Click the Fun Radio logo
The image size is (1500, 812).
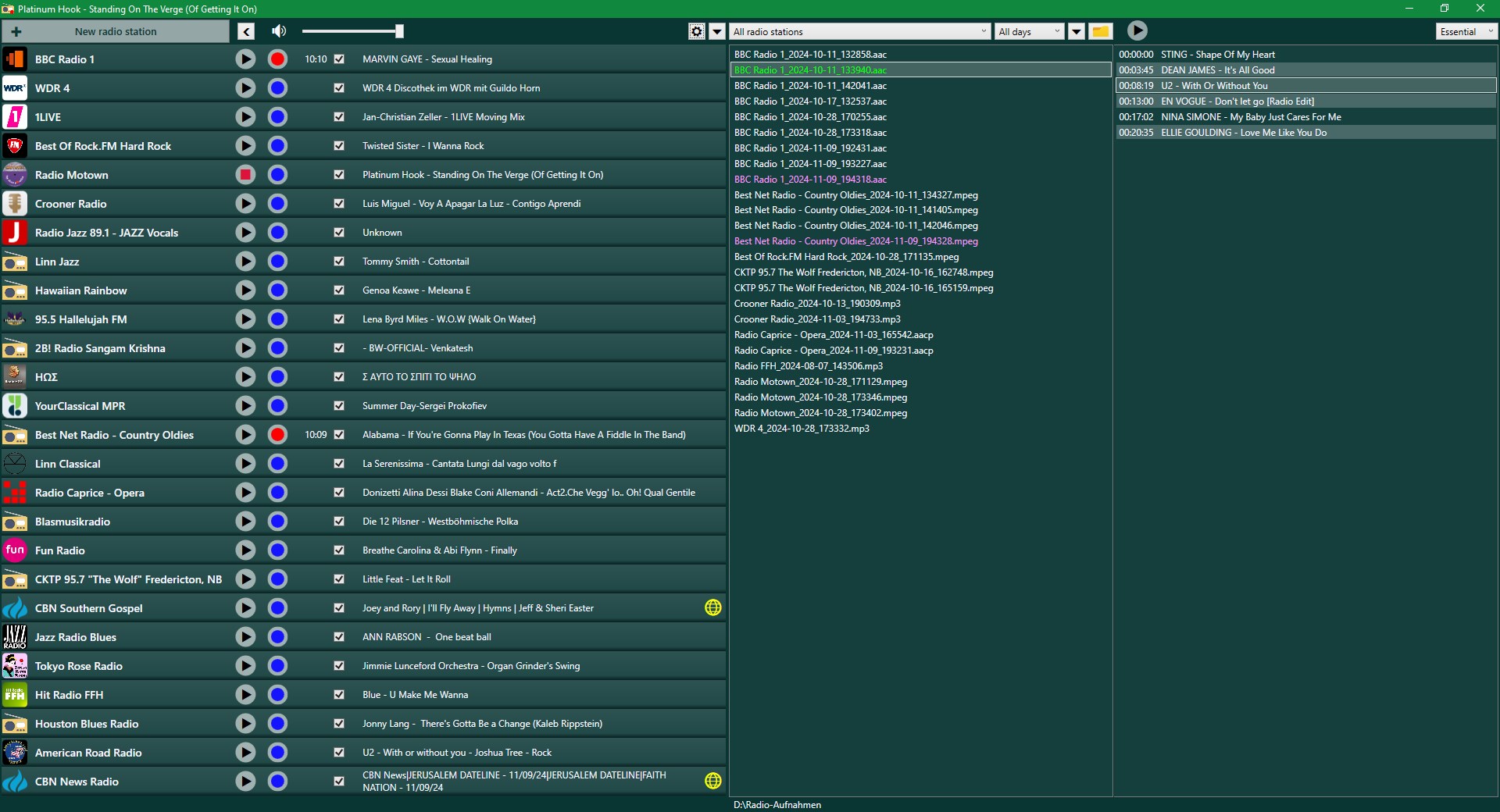[15, 550]
